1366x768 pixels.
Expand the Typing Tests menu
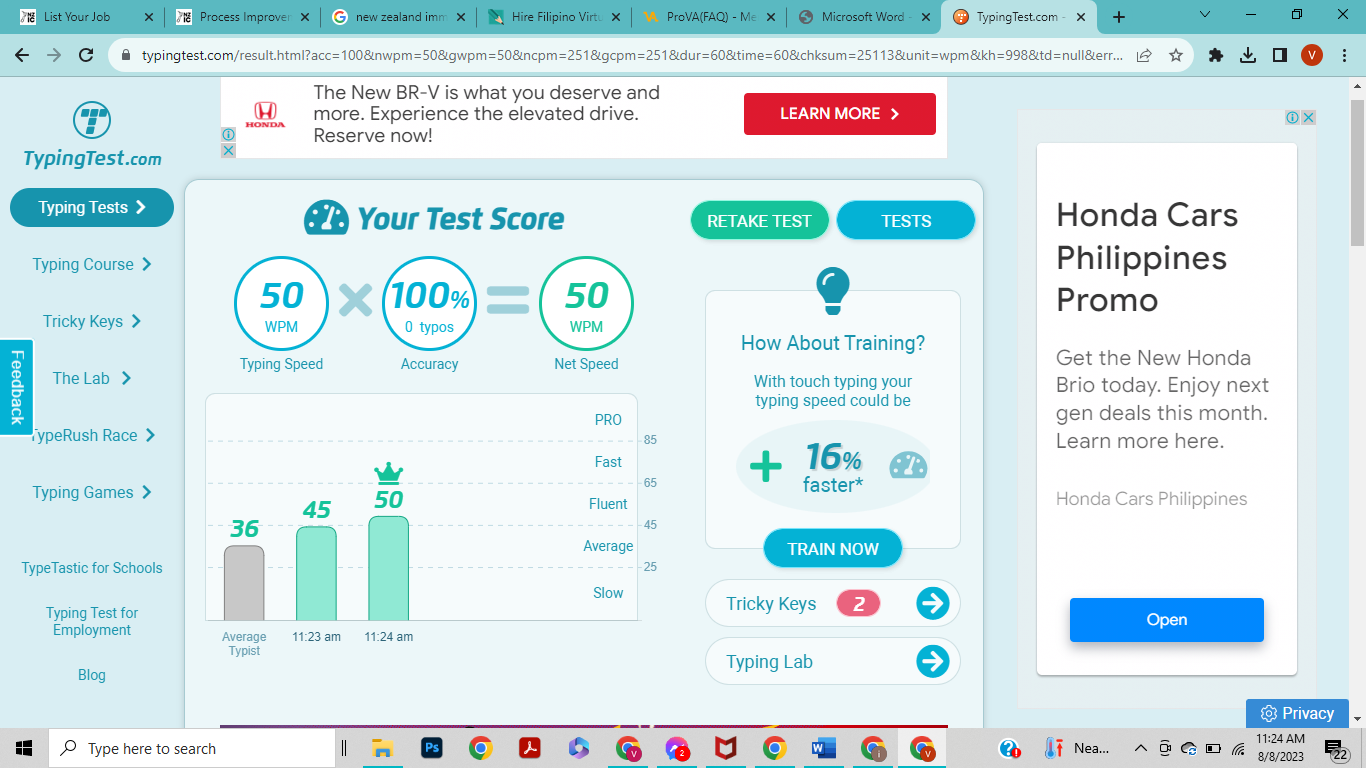tap(92, 207)
